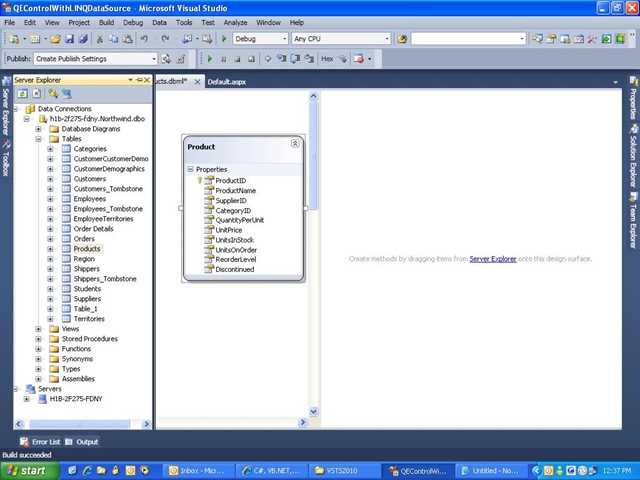
Task: Collapse the Tables folder node
Action: click(38, 139)
